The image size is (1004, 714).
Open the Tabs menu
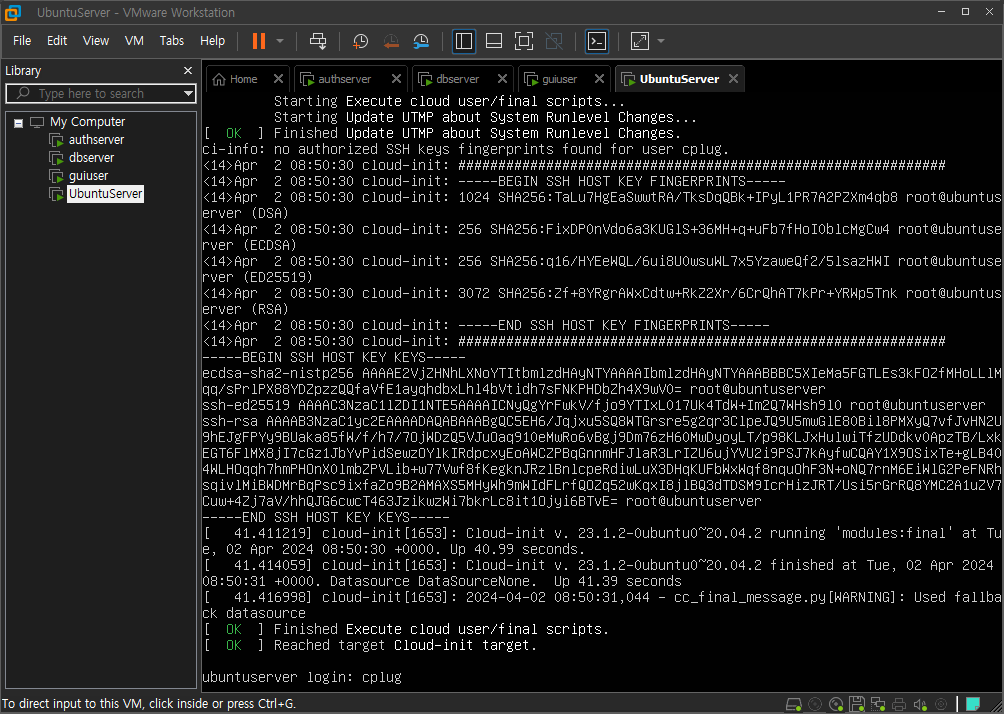click(x=172, y=40)
